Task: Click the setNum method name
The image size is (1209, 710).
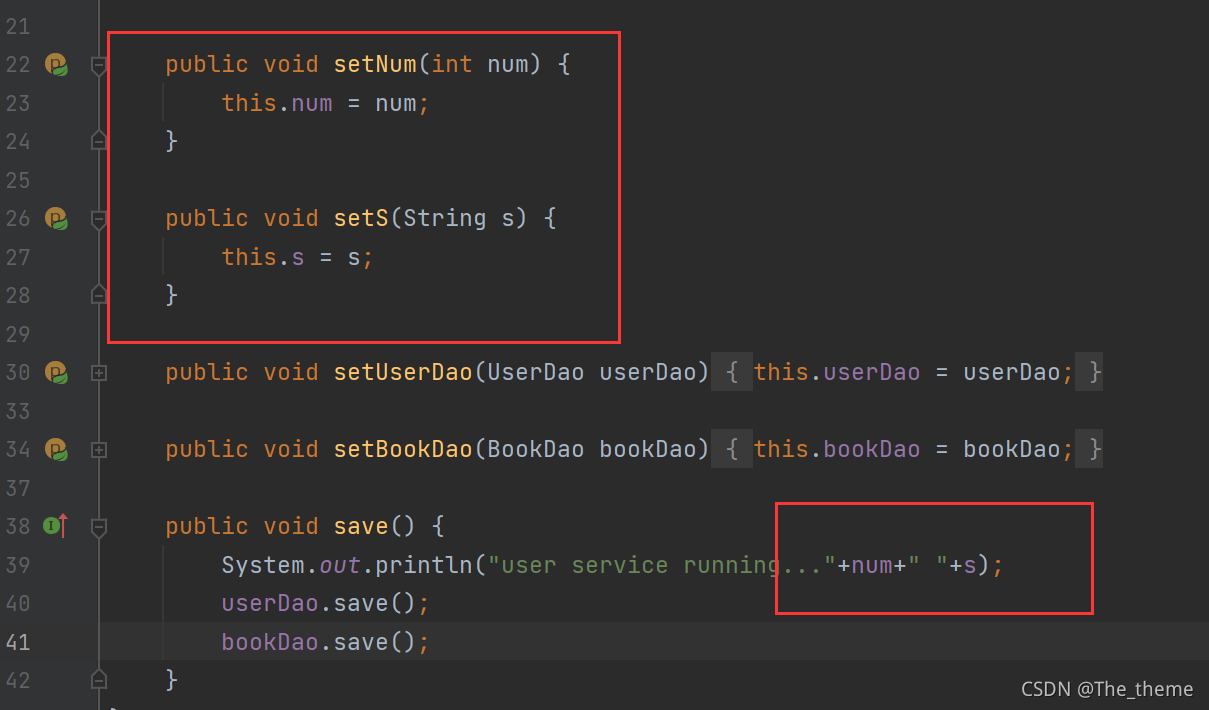Action: (x=375, y=65)
